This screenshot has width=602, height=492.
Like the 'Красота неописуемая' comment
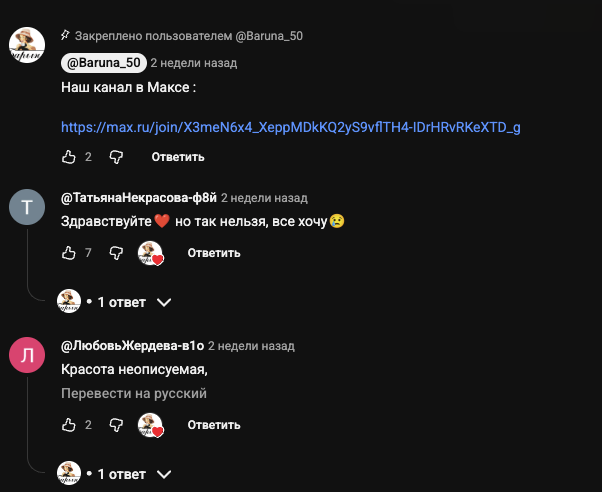[69, 425]
